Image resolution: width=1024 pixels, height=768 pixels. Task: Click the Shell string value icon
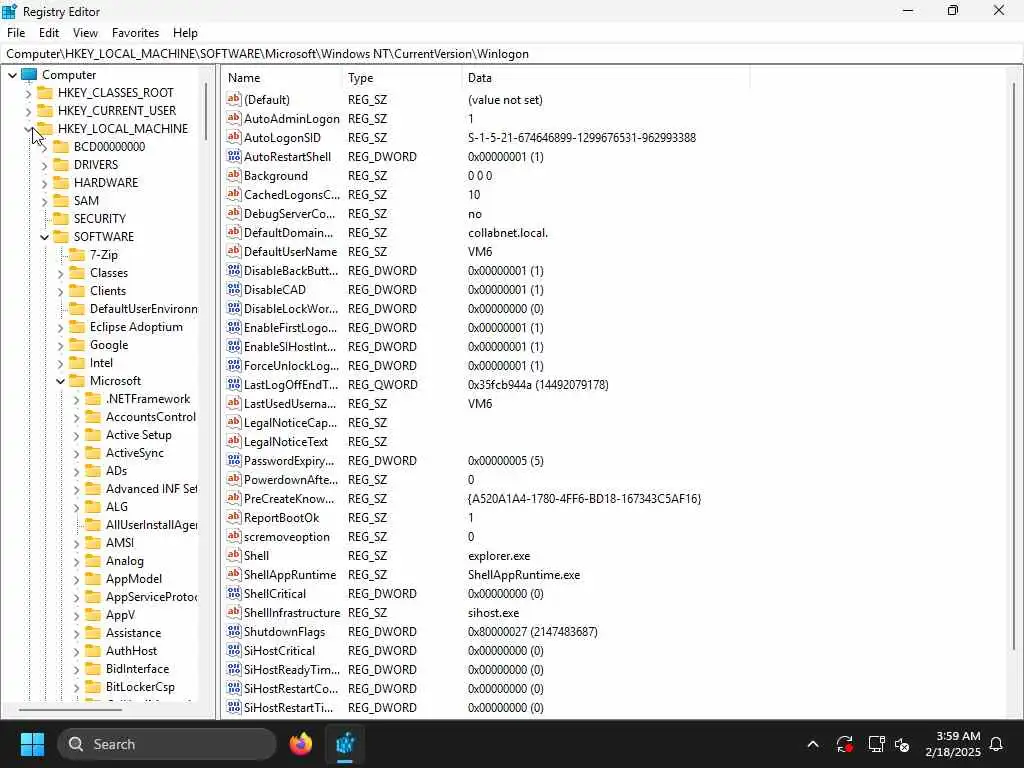(234, 555)
